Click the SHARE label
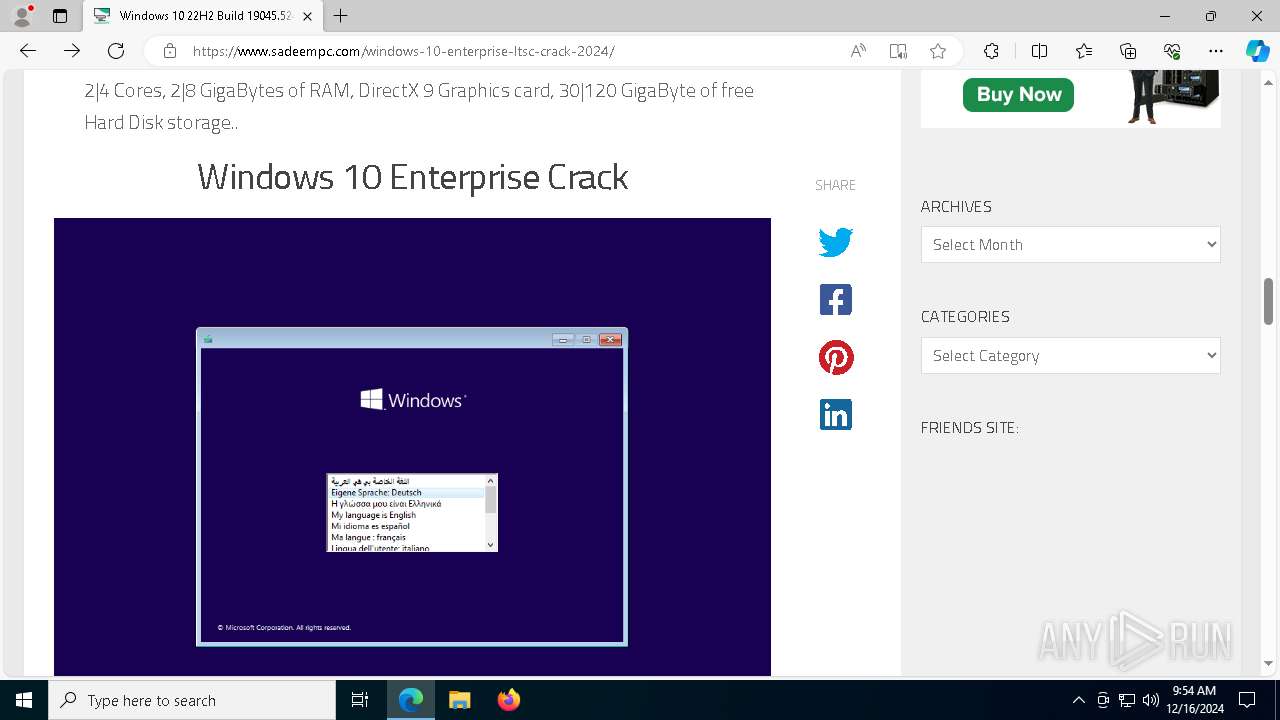This screenshot has height=720, width=1280. click(835, 185)
